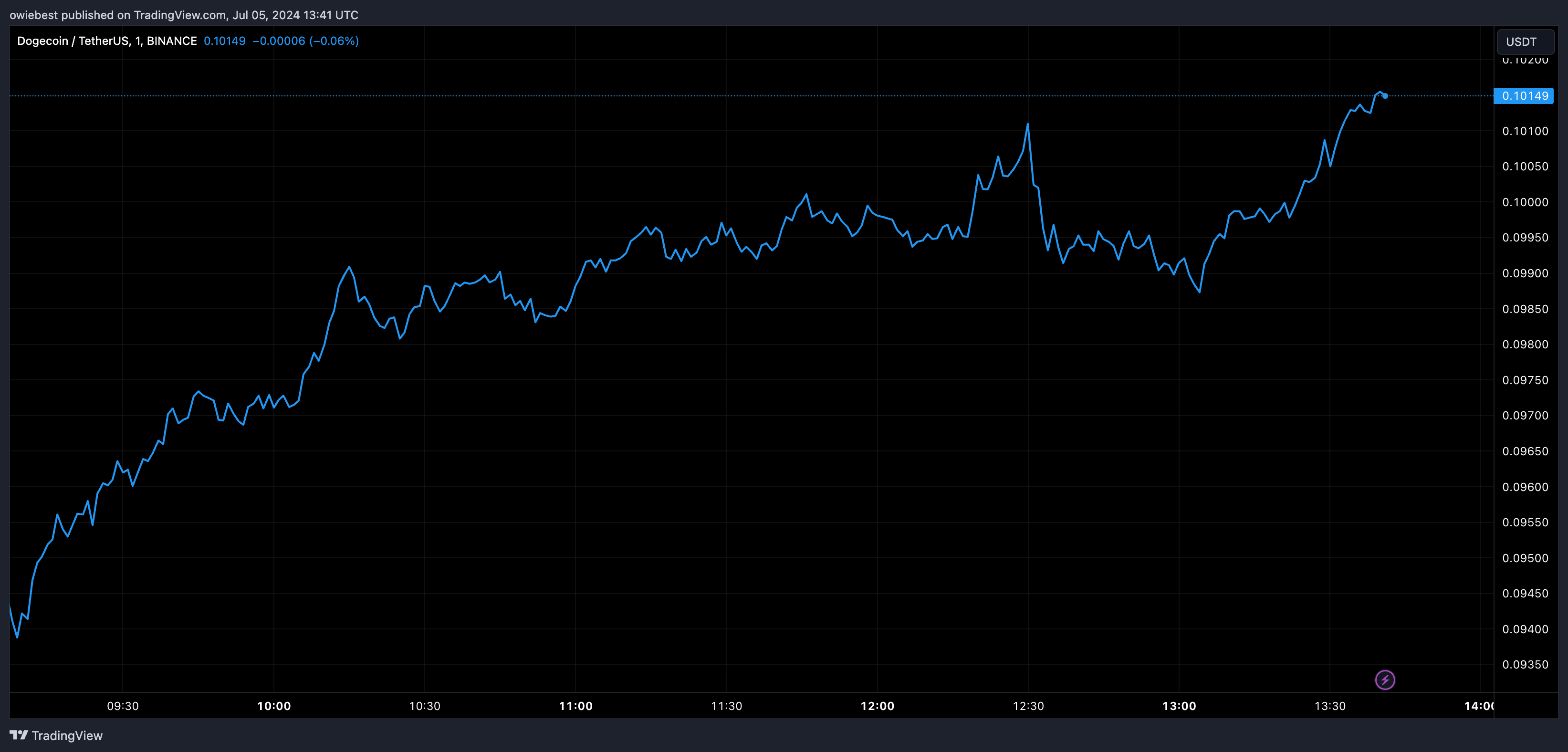The height and width of the screenshot is (752, 1568).
Task: Click the 0.09550 price axis label
Action: 1525,522
